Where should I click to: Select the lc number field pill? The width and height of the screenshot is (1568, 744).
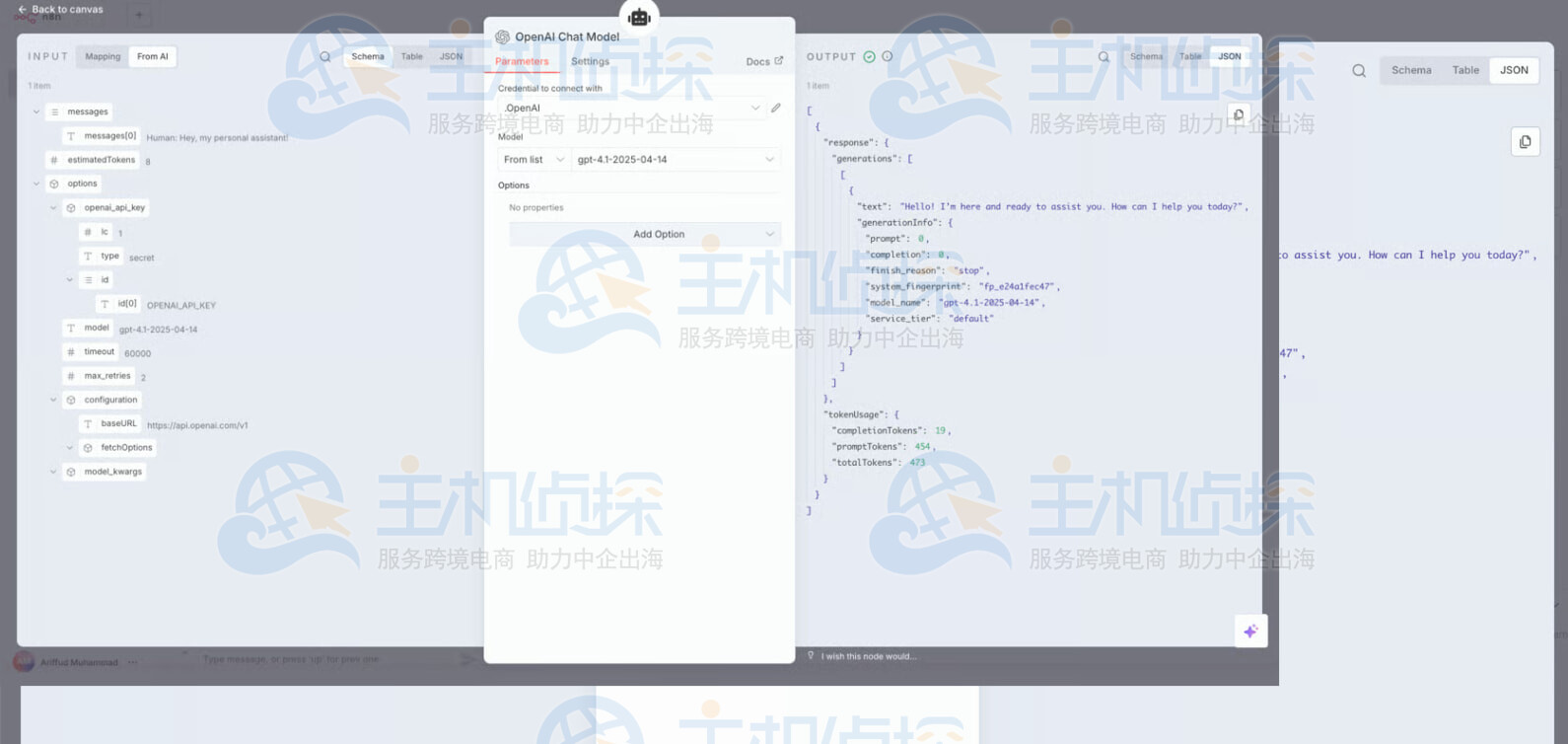[96, 232]
